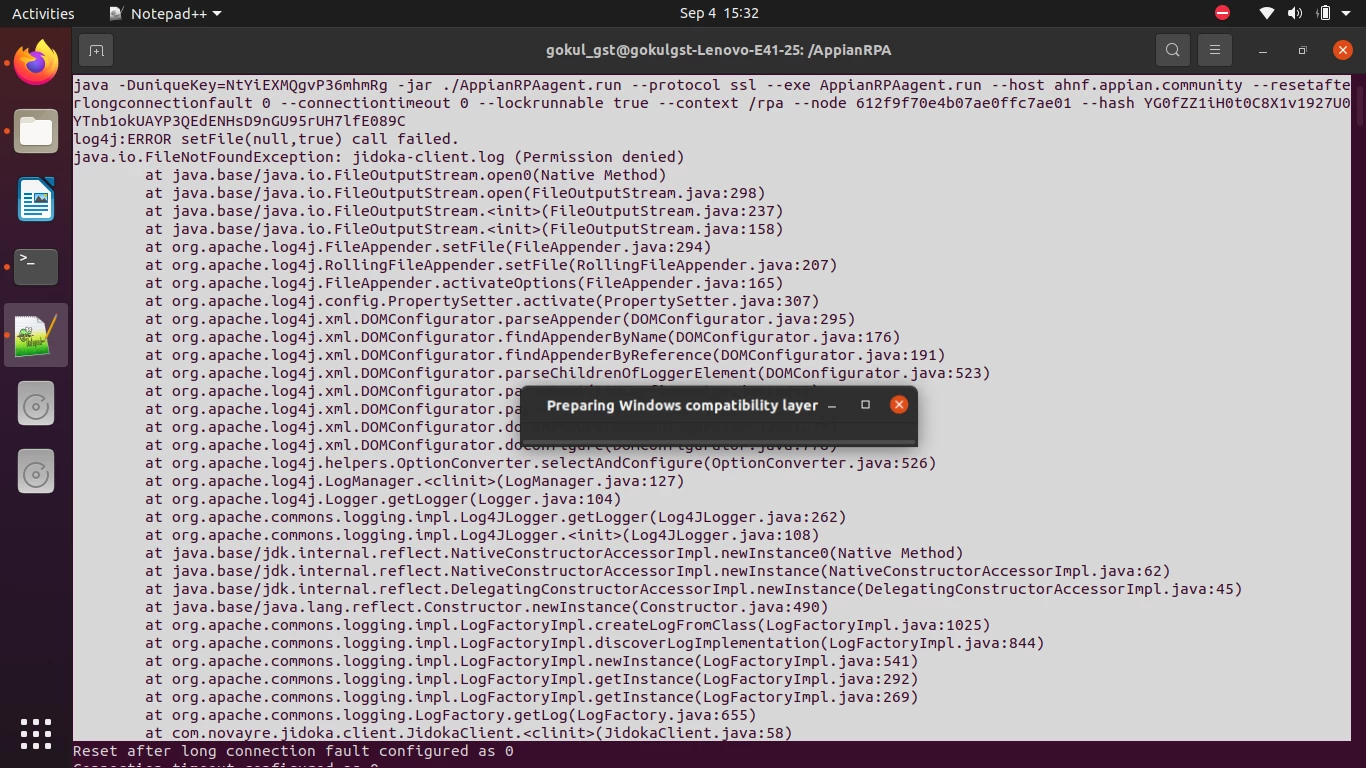Click the 'Log4JLogger.java:108' stack line

click(482, 535)
